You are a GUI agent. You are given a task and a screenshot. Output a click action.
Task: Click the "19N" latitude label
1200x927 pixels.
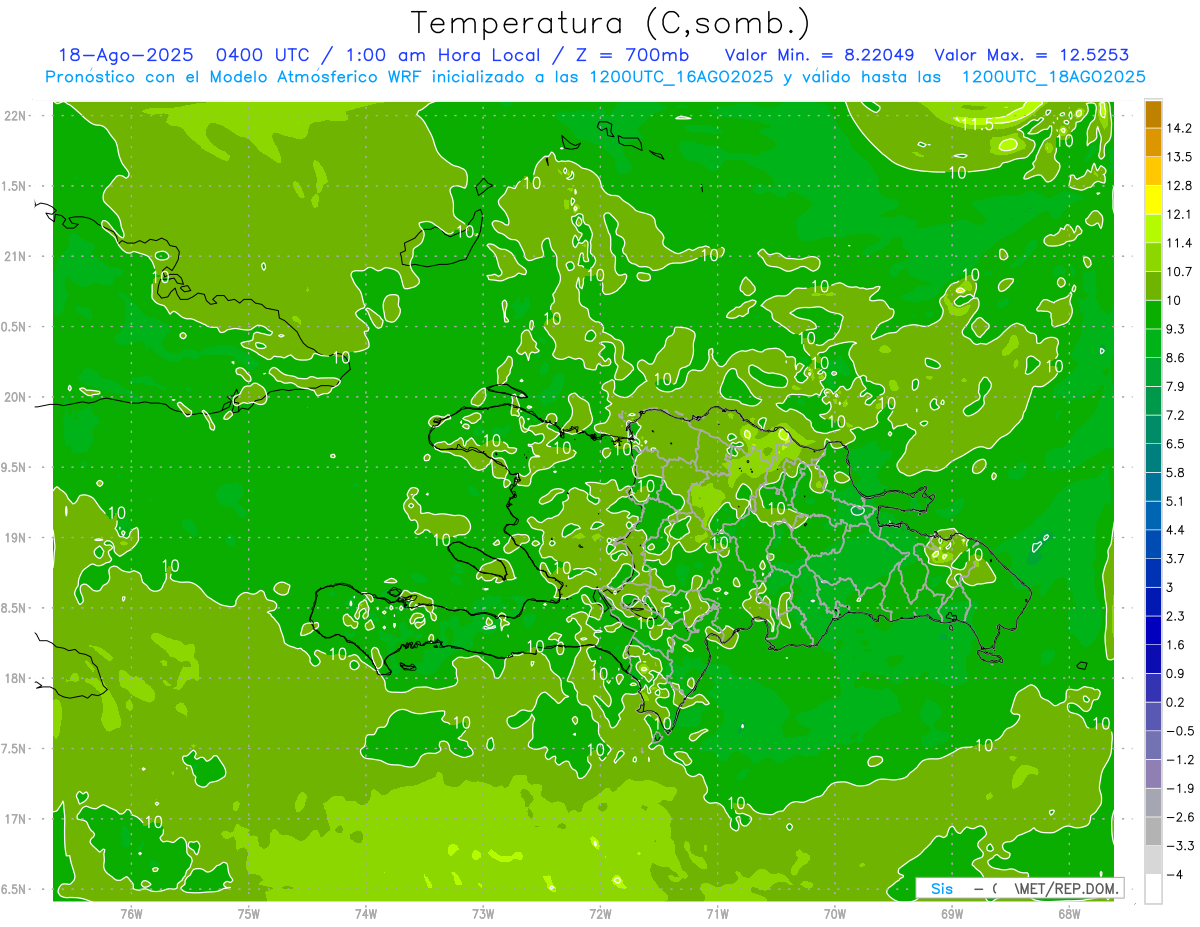click(x=17, y=538)
